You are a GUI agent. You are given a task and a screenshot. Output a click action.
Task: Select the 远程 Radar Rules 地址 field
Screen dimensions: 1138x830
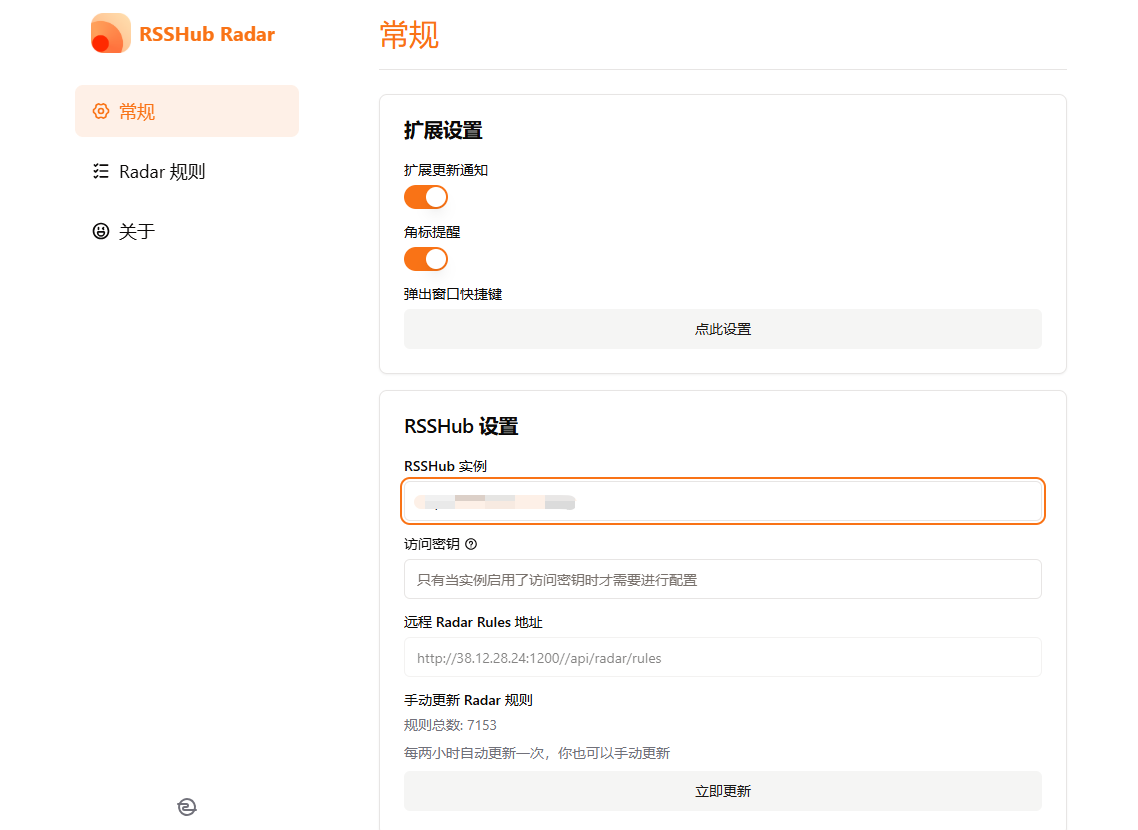click(x=722, y=658)
